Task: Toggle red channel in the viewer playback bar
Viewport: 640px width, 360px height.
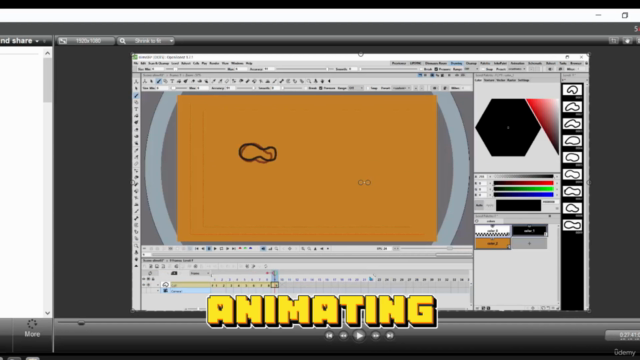Action: tap(240, 249)
